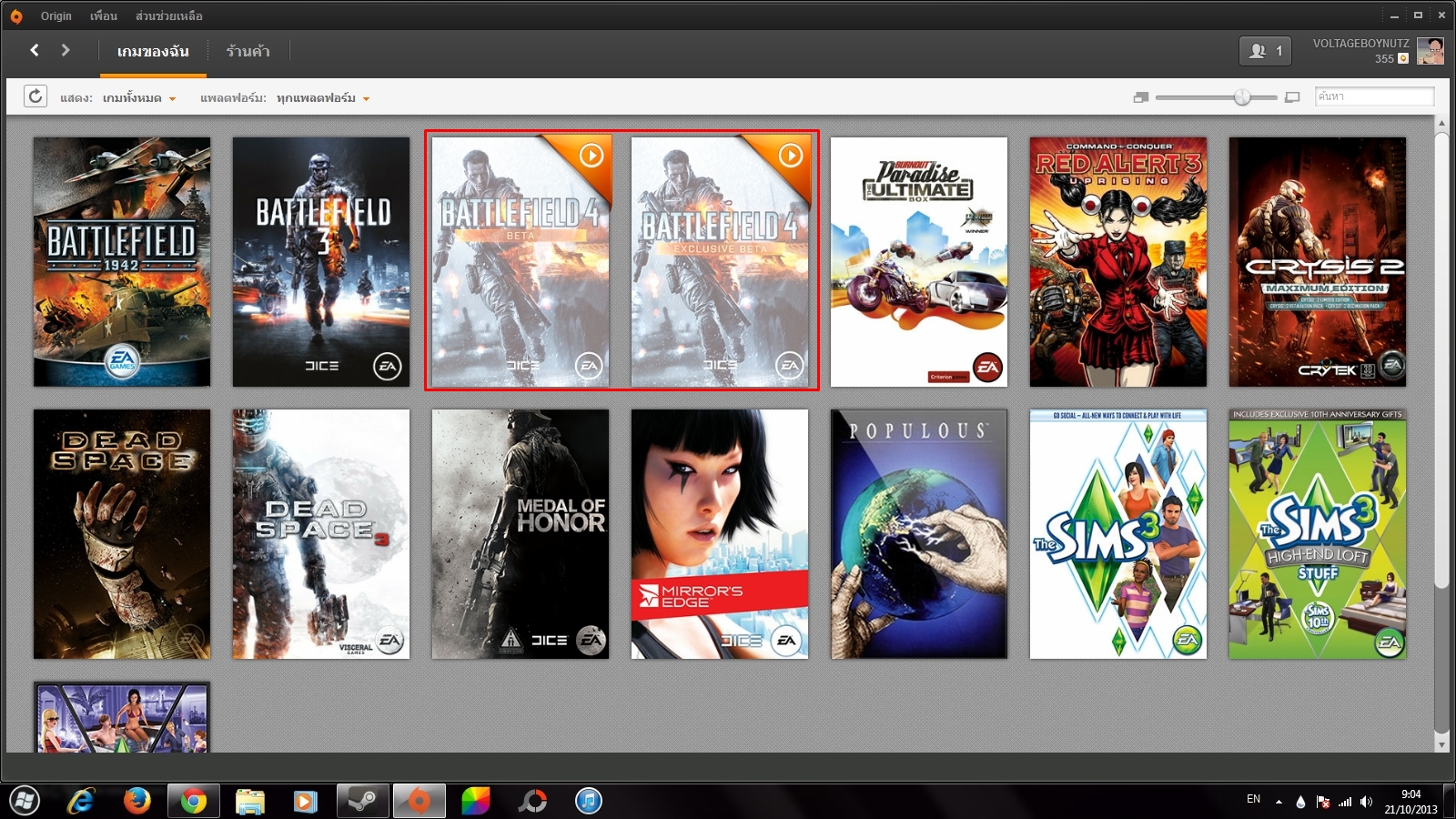1456x819 pixels.
Task: Select the first Dead Space game tile
Action: click(122, 534)
